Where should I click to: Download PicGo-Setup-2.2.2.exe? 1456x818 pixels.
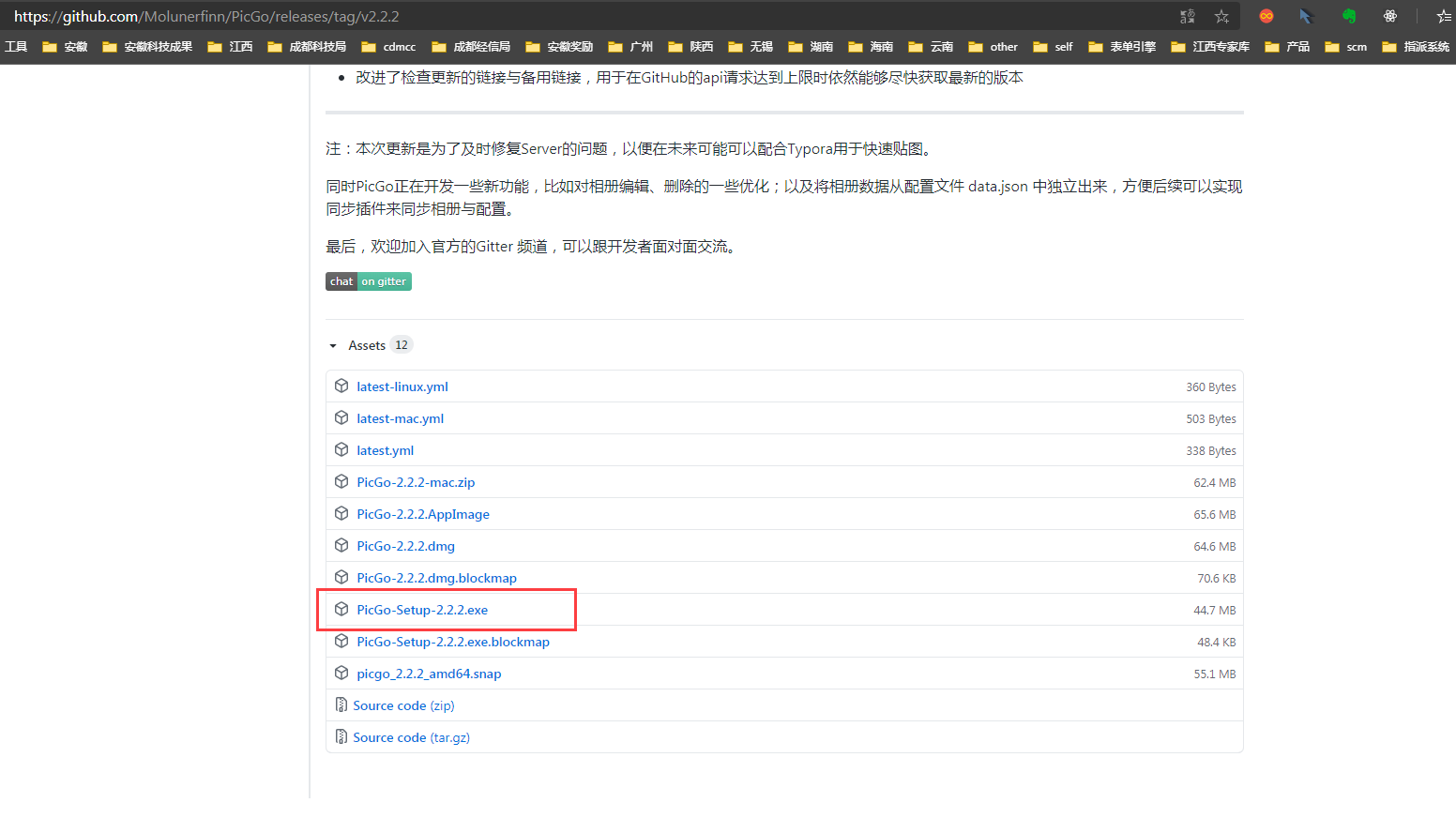point(422,610)
